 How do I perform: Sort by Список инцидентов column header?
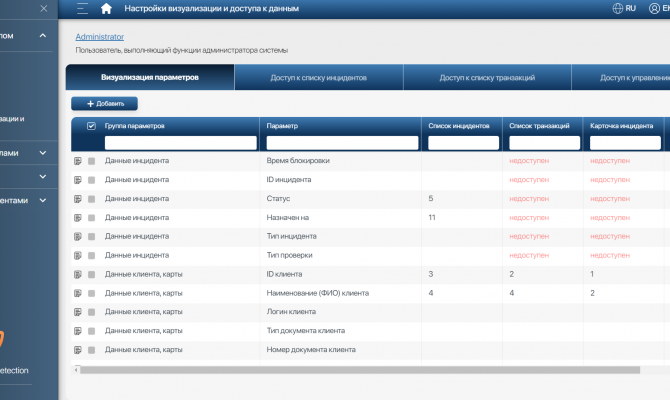(459, 126)
